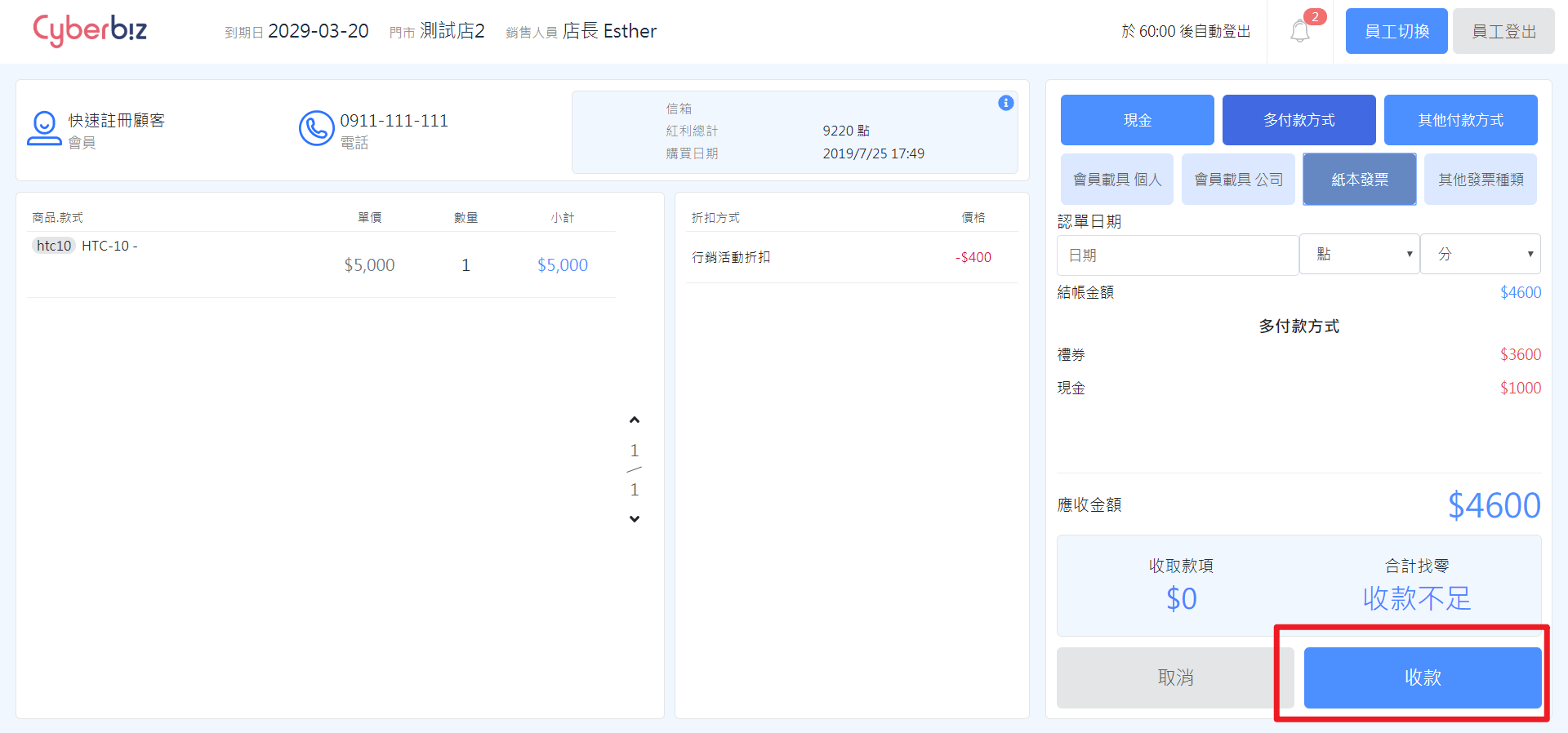This screenshot has width=1568, height=733.
Task: Select 現金 payment method
Action: coord(1137,120)
